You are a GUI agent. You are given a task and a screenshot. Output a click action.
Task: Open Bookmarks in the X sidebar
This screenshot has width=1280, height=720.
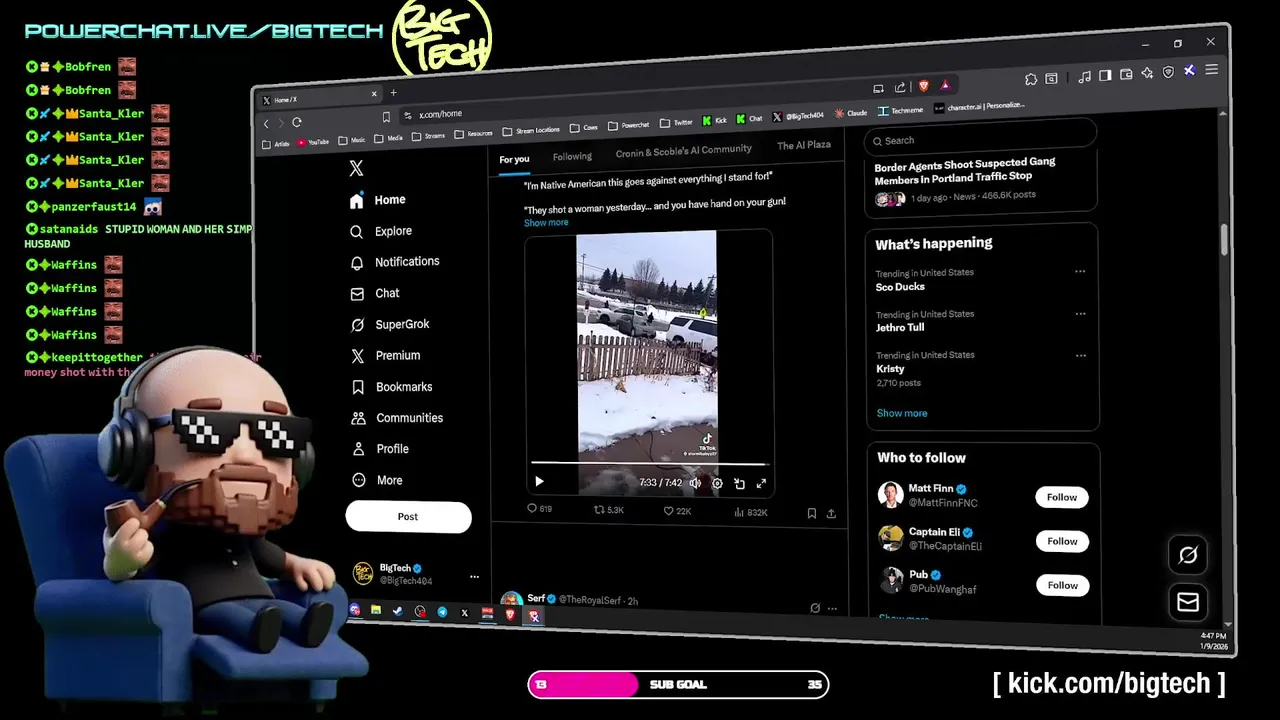point(392,386)
